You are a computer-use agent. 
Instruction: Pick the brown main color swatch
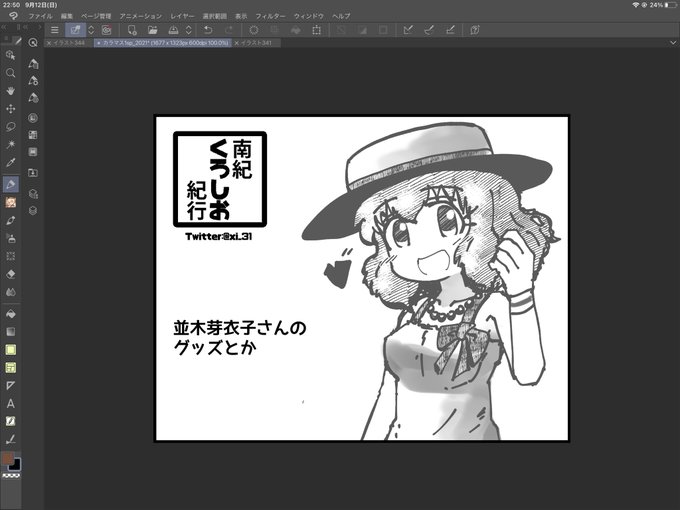pyautogui.click(x=7, y=458)
